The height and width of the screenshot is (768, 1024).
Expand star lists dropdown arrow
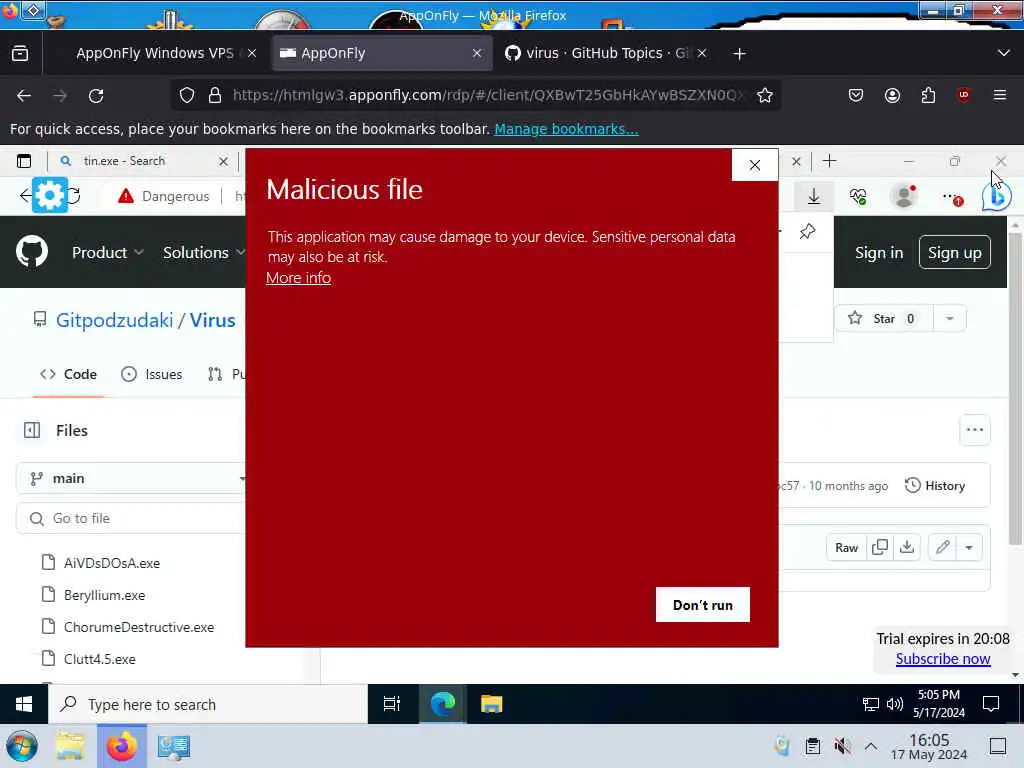click(x=950, y=319)
